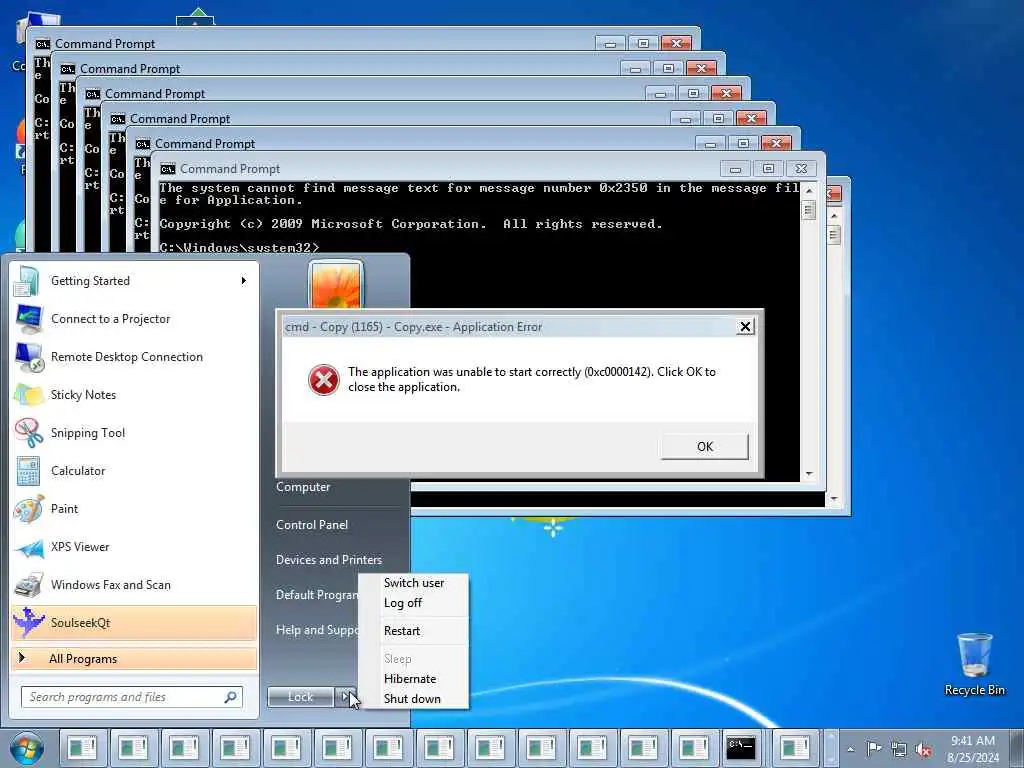
Task: Choose Switch user from power menu
Action: 414,583
